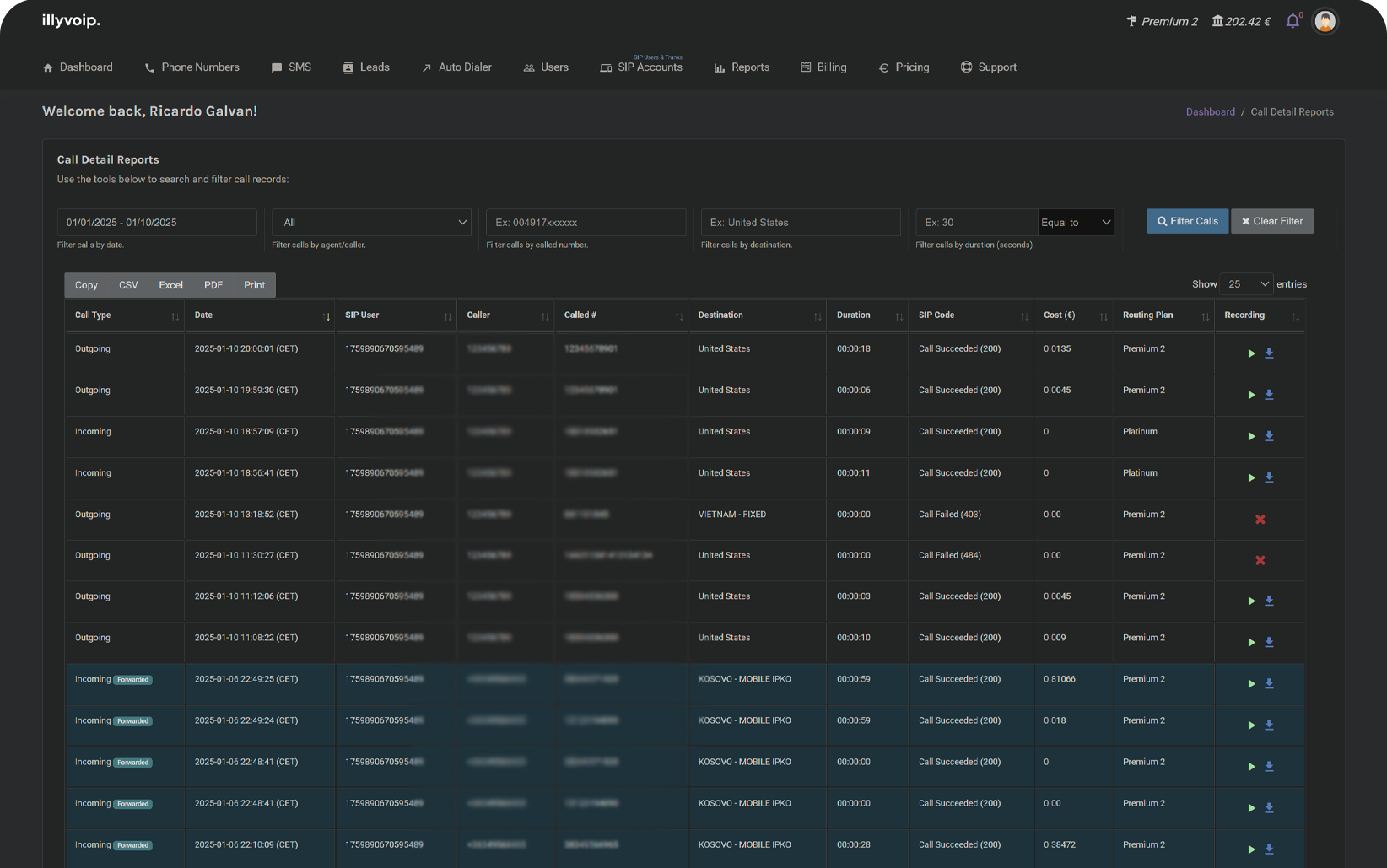
Task: Open the Billing menu item
Action: (823, 67)
